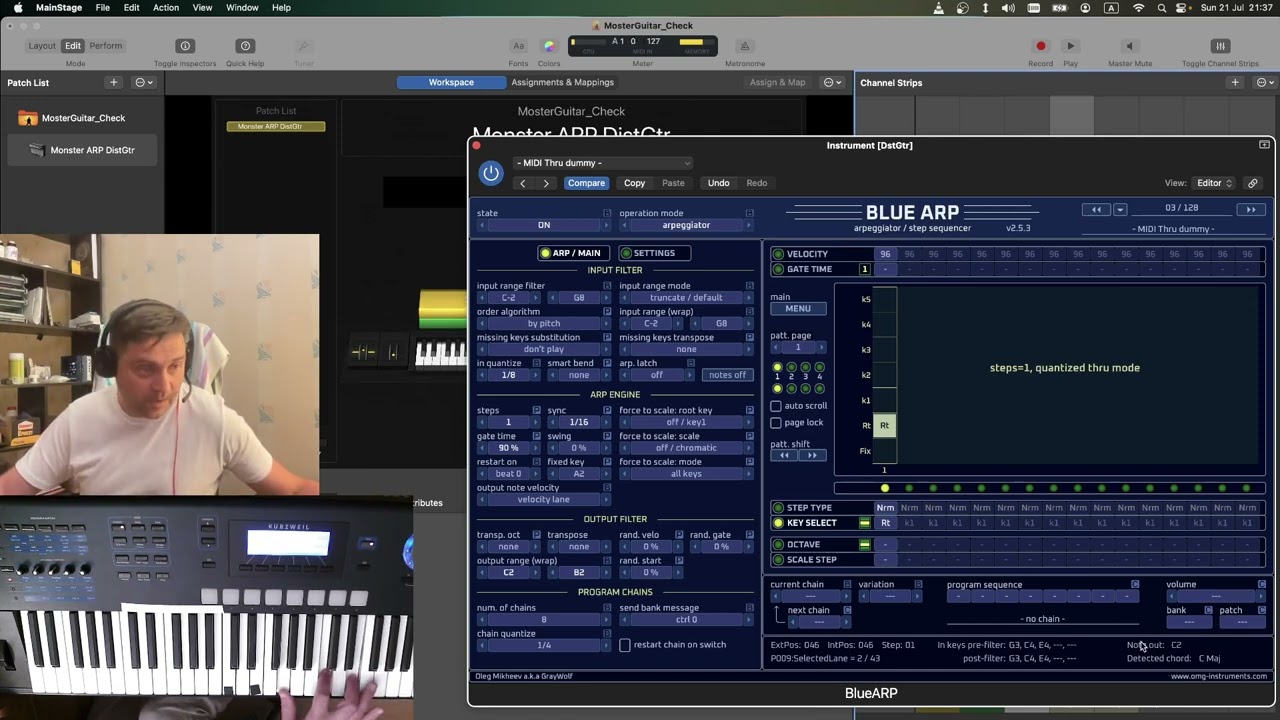Click the Rt key cell in pattern grid

[x=885, y=426]
